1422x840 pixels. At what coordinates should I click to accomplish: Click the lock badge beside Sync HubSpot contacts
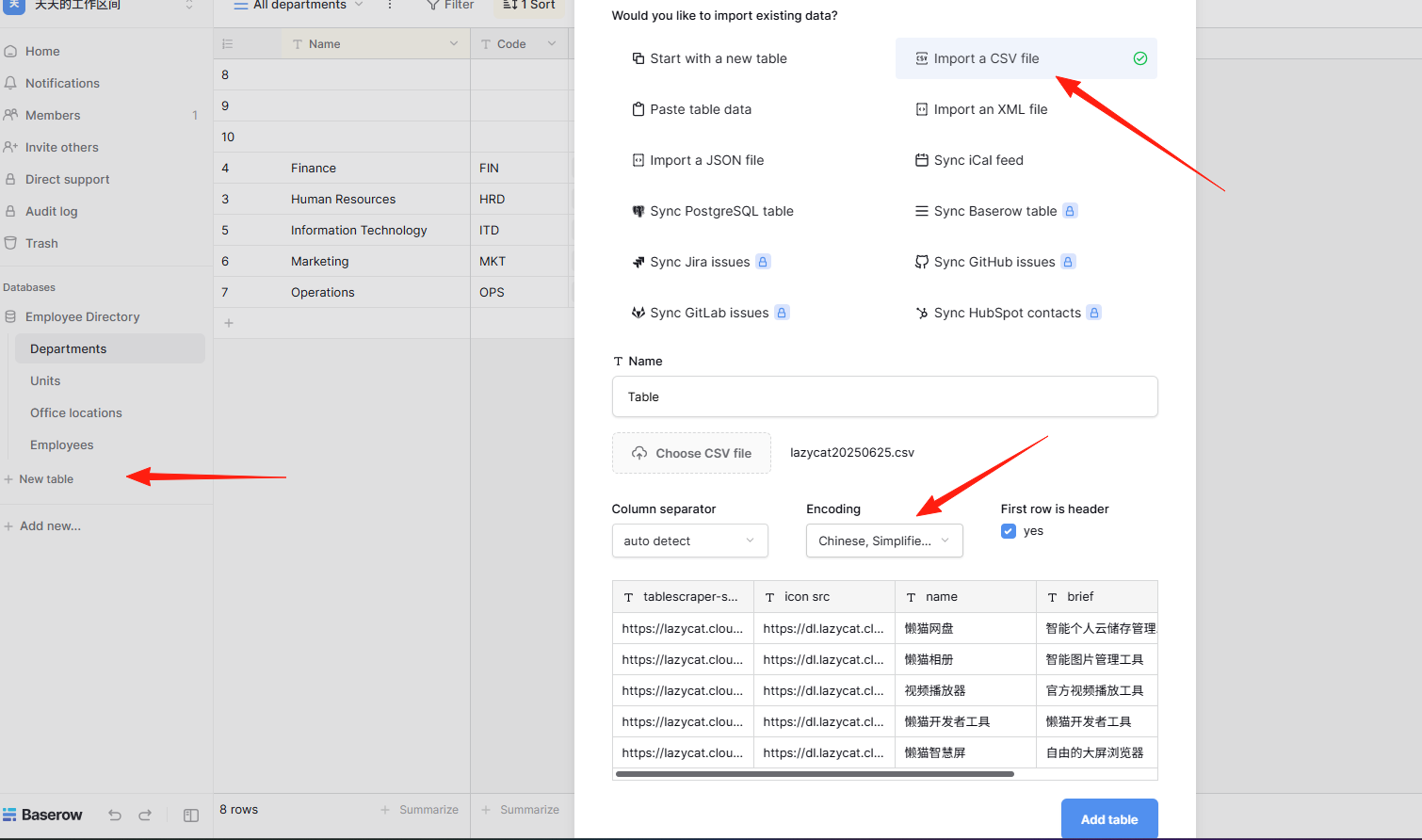tap(1093, 313)
